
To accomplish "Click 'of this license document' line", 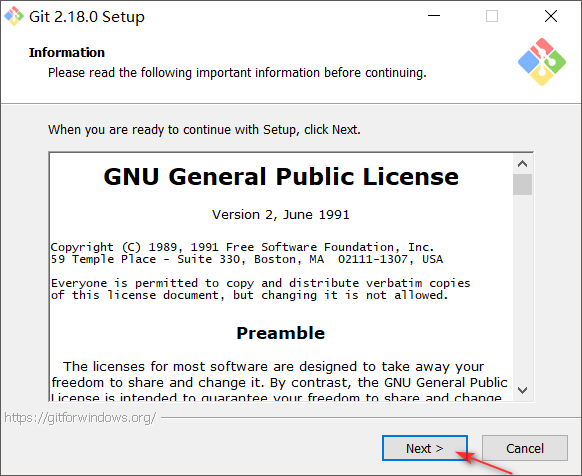I will [x=249, y=295].
